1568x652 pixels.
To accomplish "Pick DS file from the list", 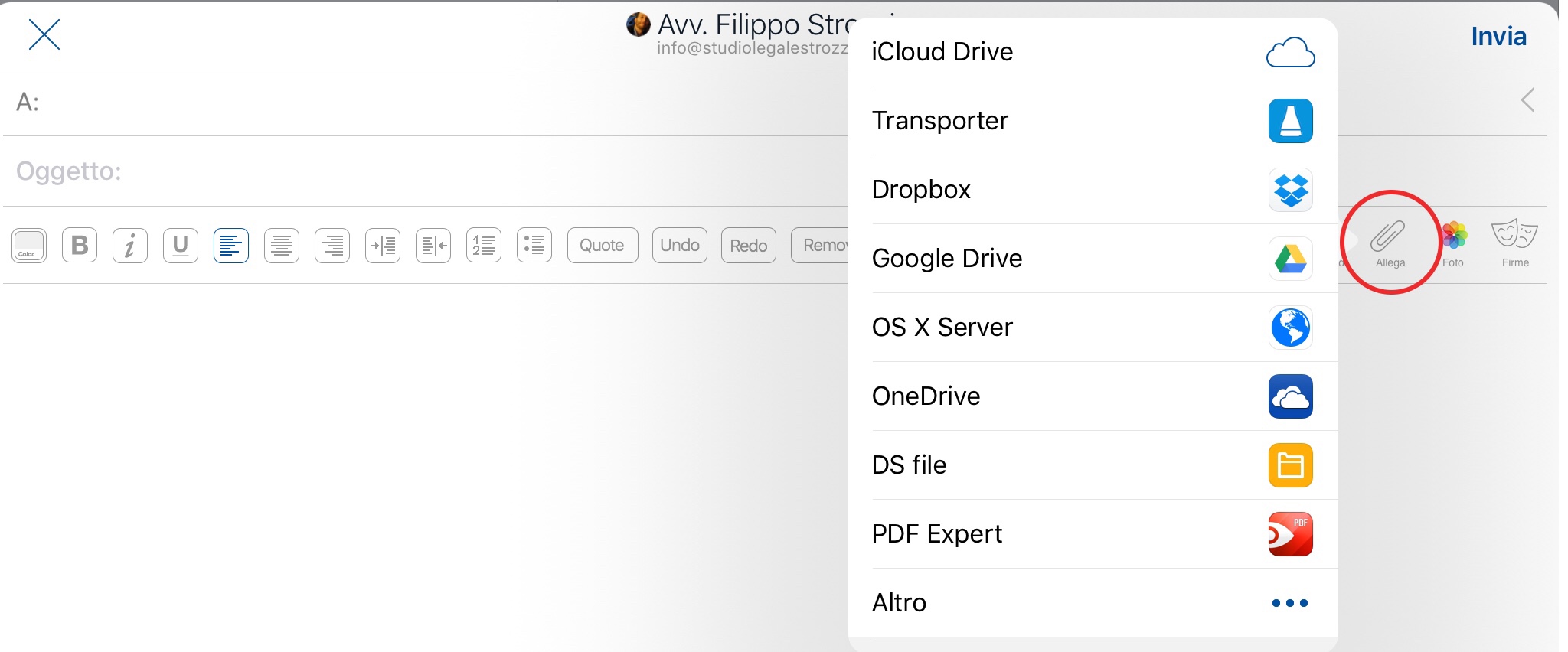I will click(1093, 465).
